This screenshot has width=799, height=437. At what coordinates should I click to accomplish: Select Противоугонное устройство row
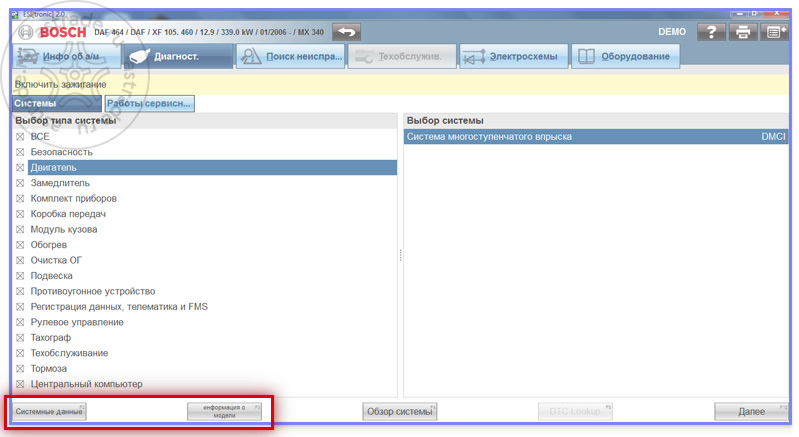click(212, 291)
